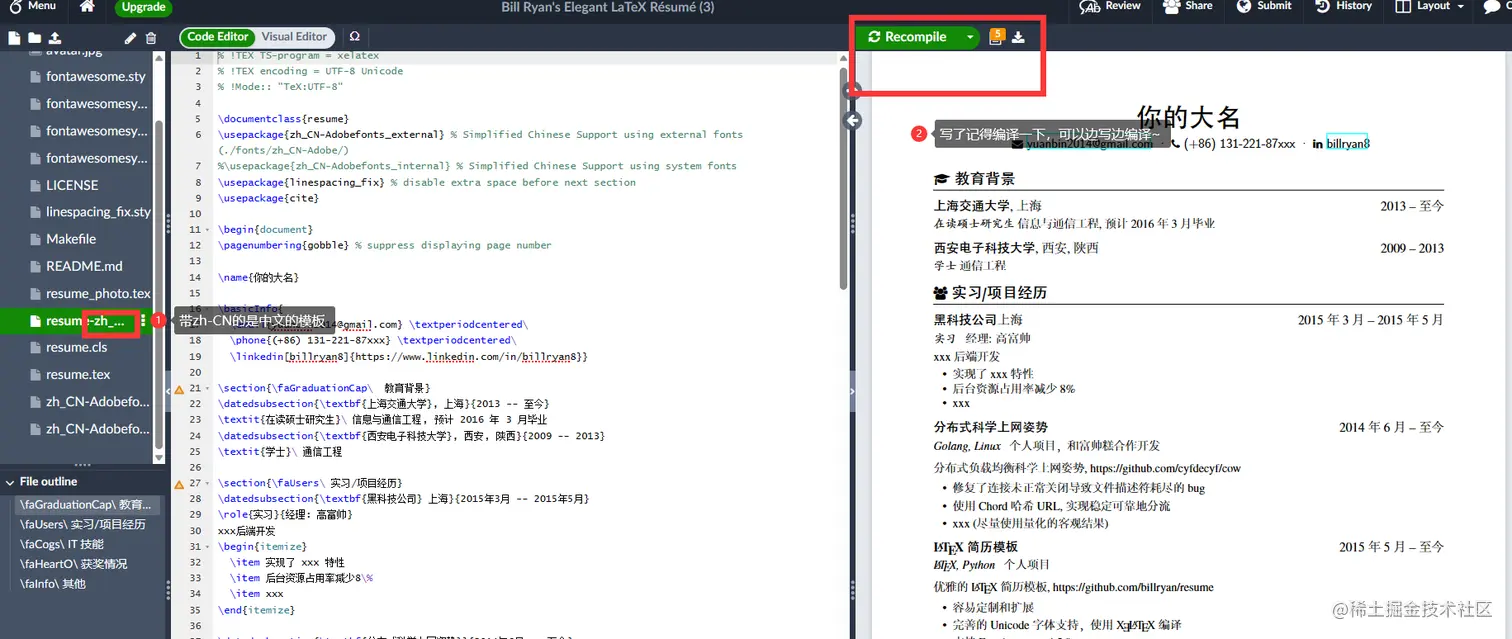The height and width of the screenshot is (639, 1512).
Task: Open README.md in the file tree
Action: pos(86,266)
